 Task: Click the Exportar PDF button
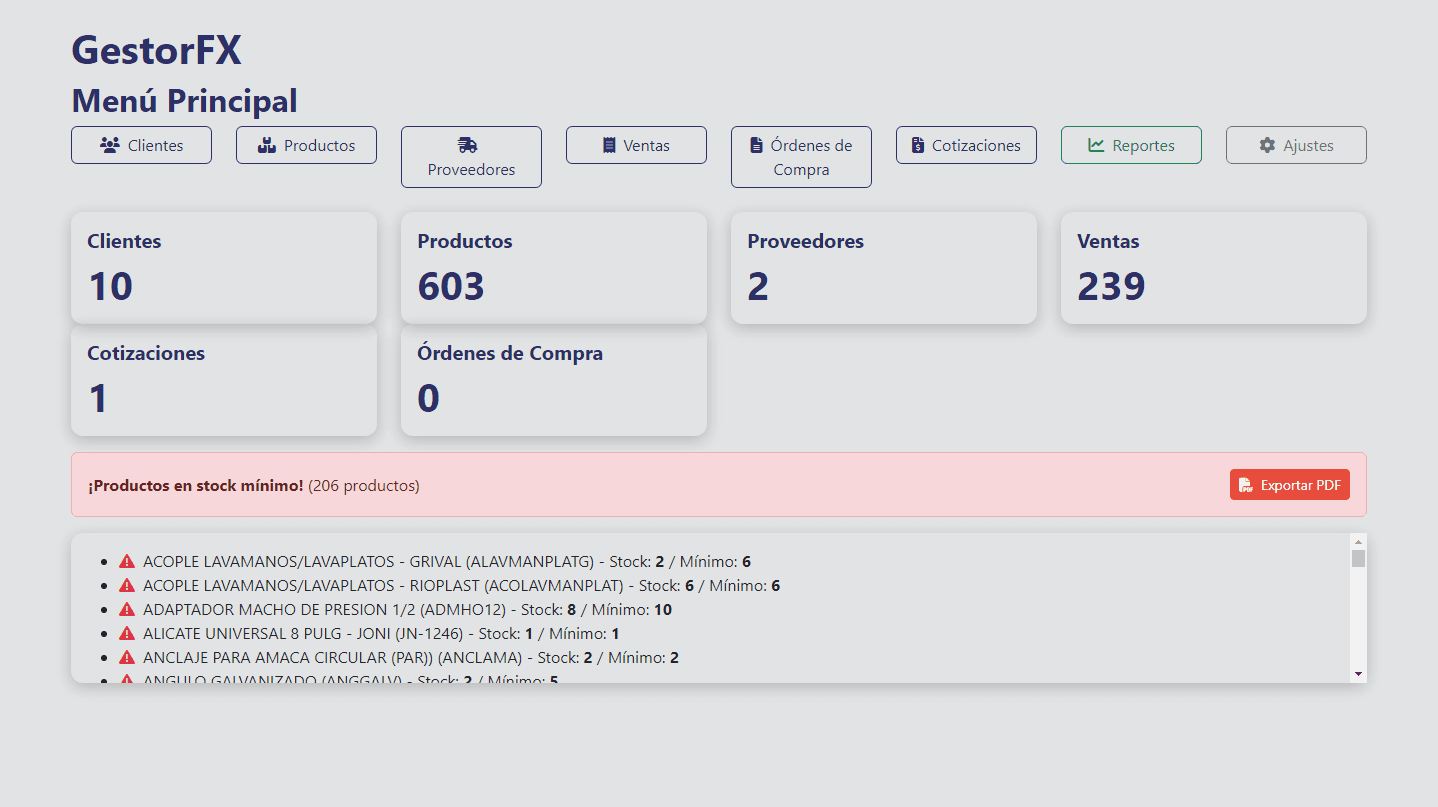tap(1290, 484)
